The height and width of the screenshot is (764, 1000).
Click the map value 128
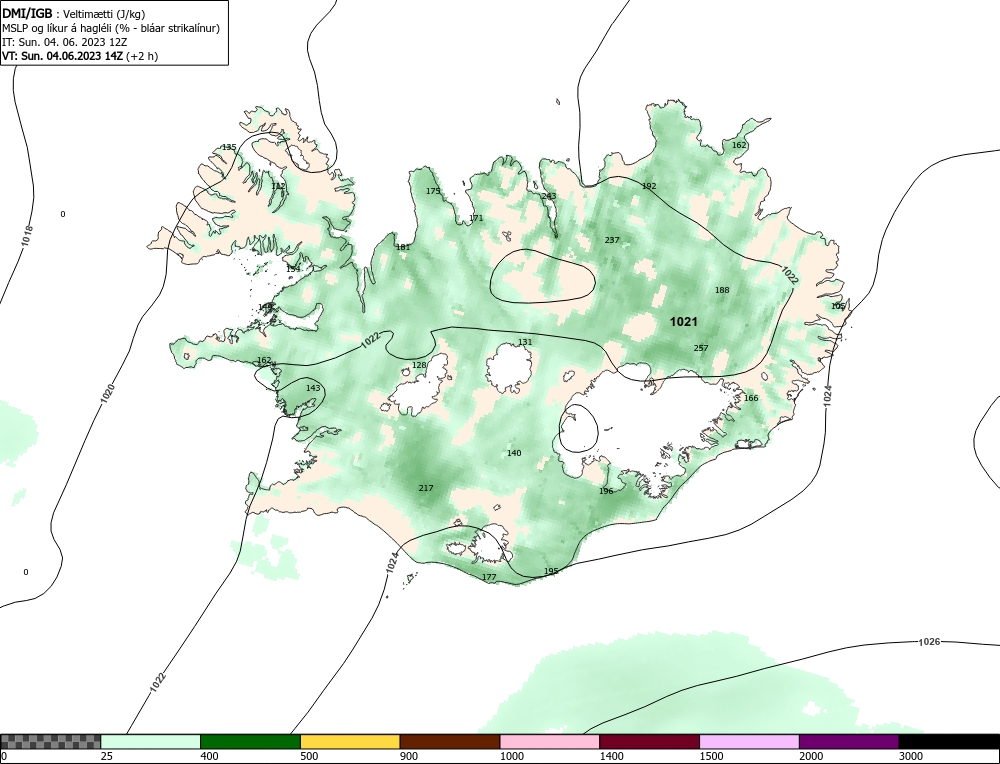(418, 365)
